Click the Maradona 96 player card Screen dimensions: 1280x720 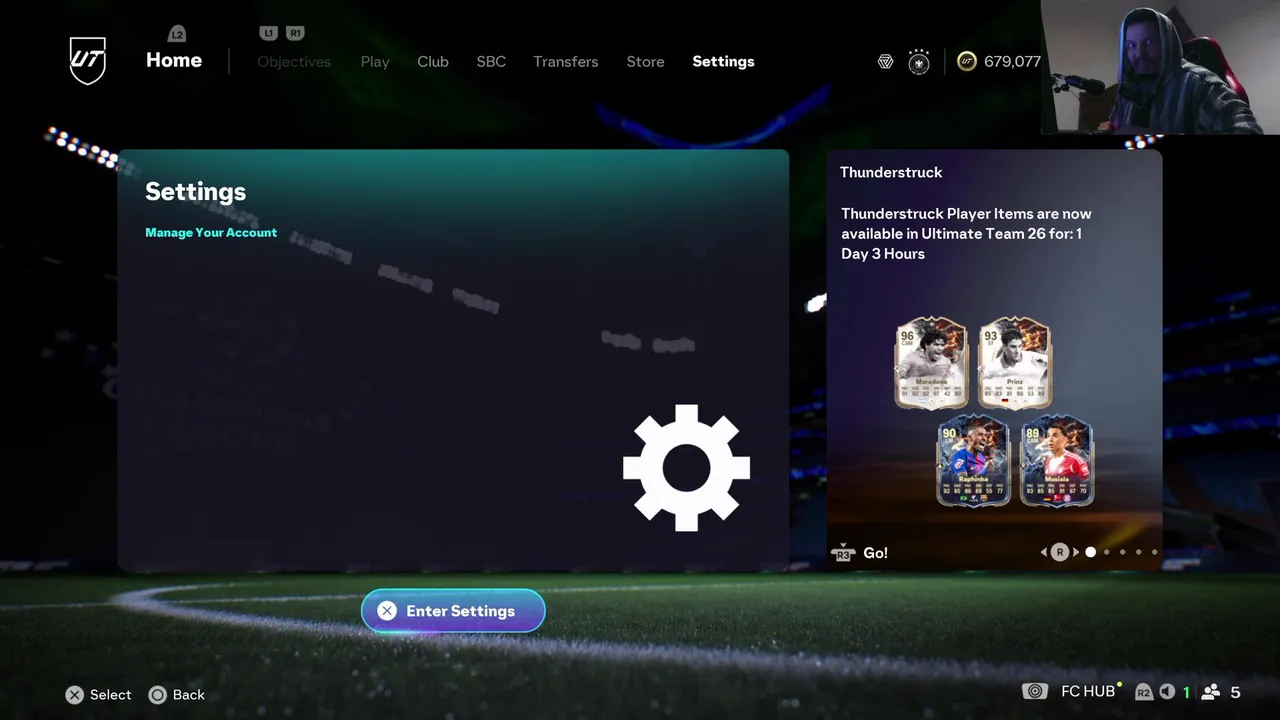(931, 363)
